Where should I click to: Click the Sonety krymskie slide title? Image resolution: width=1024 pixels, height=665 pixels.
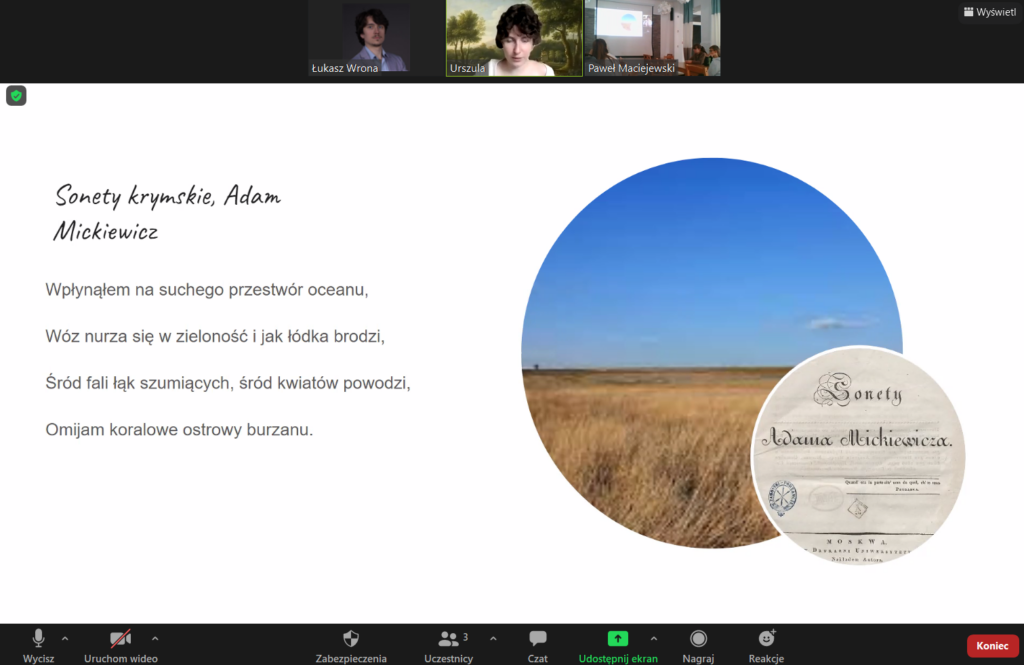click(167, 213)
